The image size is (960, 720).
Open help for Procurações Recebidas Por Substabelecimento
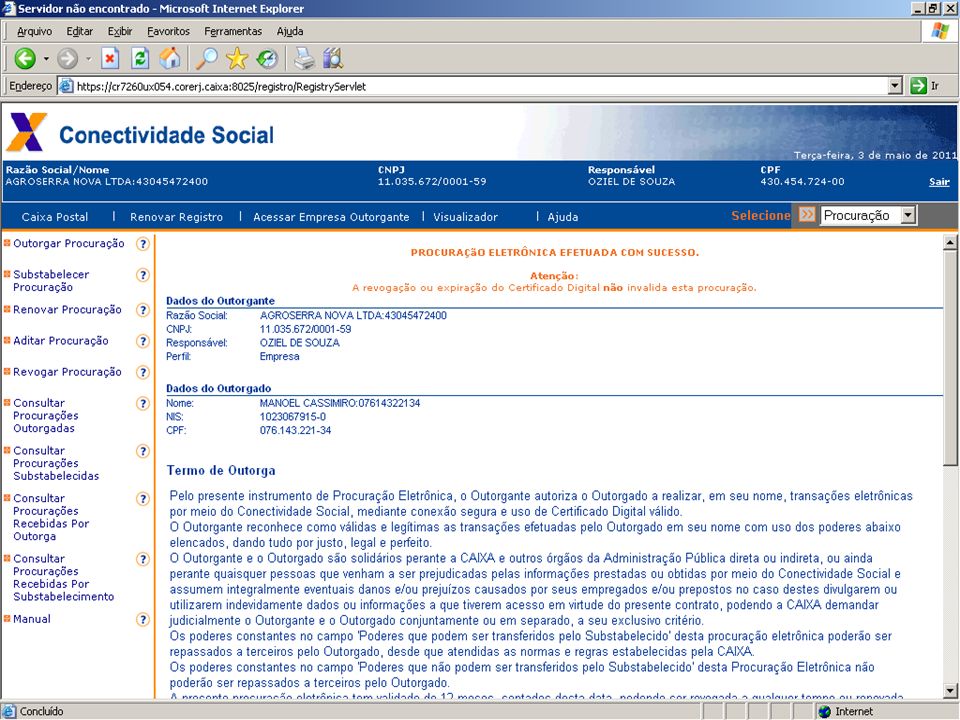[x=143, y=559]
